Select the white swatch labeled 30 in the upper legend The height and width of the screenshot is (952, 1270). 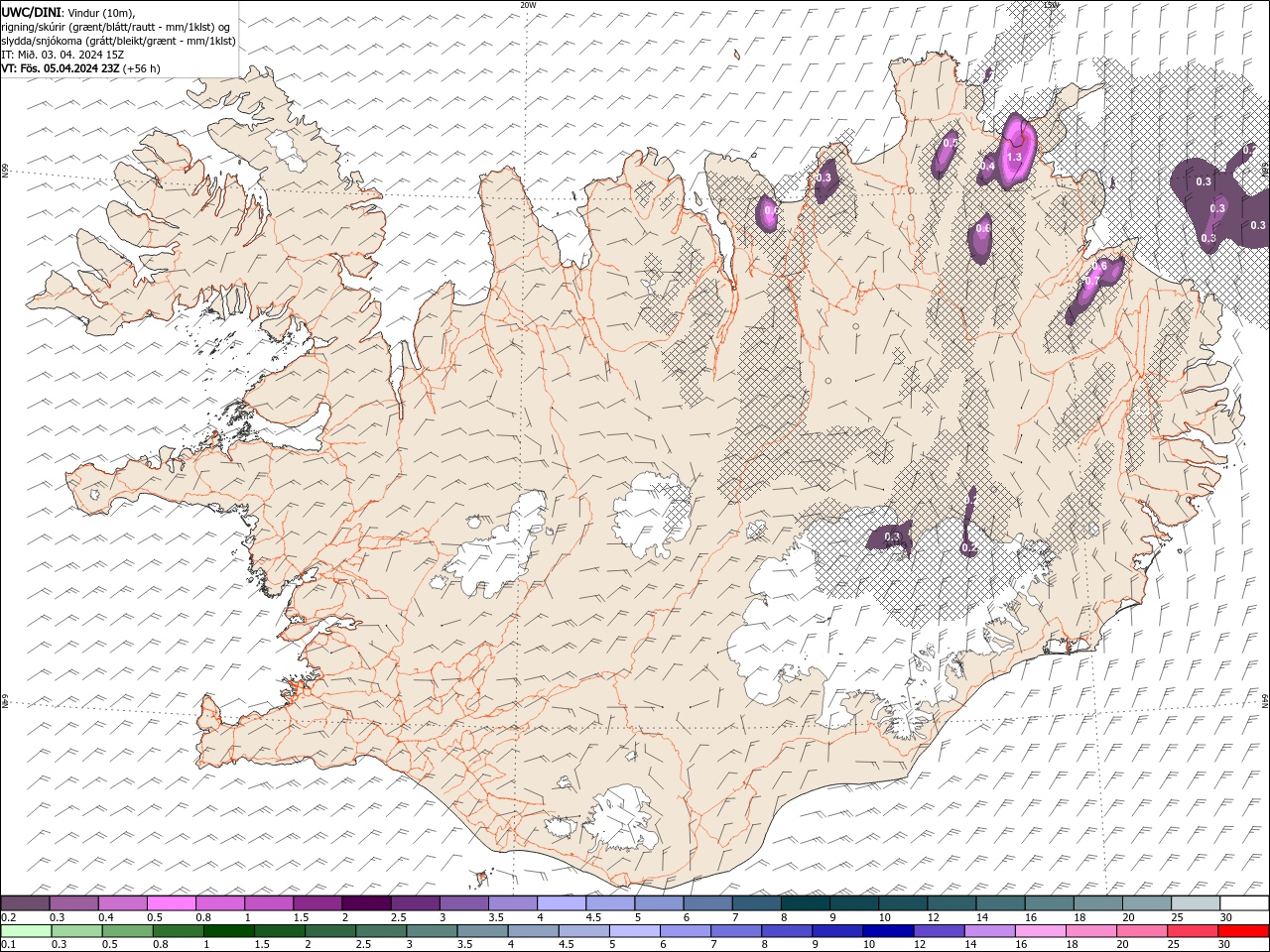coord(1244,903)
